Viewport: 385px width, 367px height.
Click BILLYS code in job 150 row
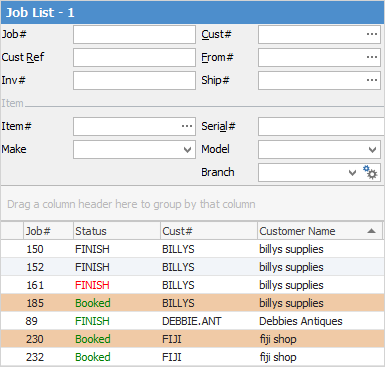point(178,249)
